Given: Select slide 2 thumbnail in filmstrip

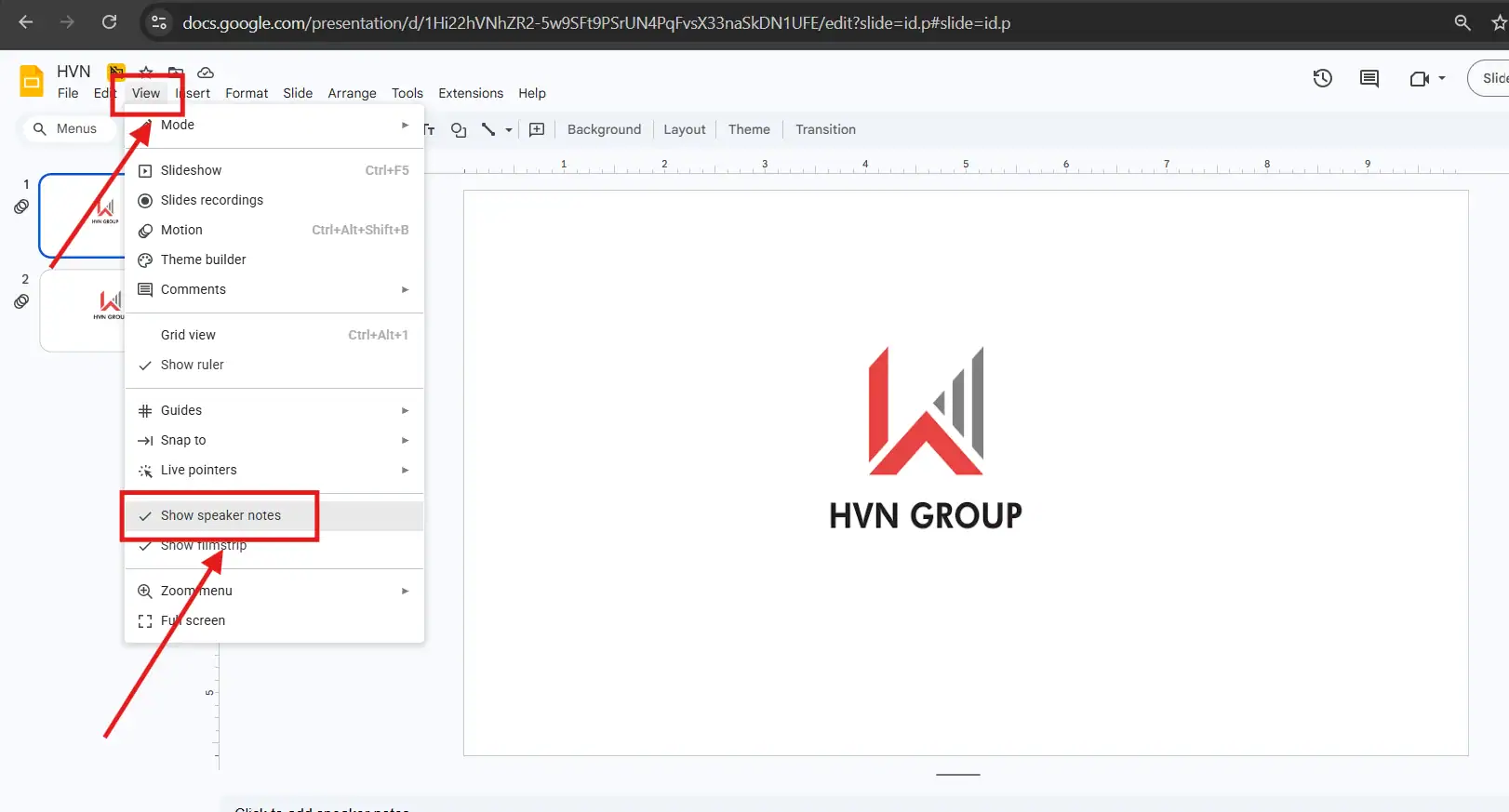Looking at the screenshot, I should pos(82,311).
